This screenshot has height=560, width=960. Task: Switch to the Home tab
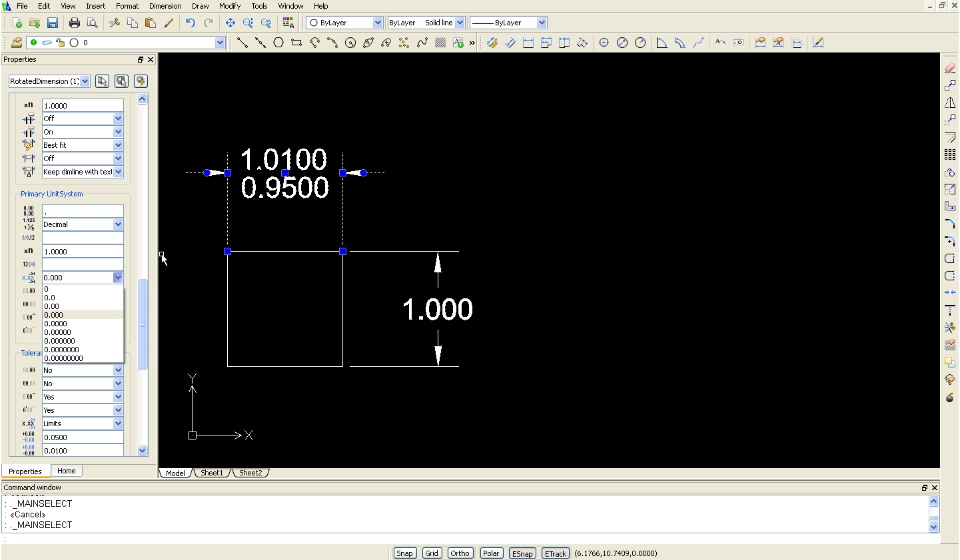[x=66, y=471]
